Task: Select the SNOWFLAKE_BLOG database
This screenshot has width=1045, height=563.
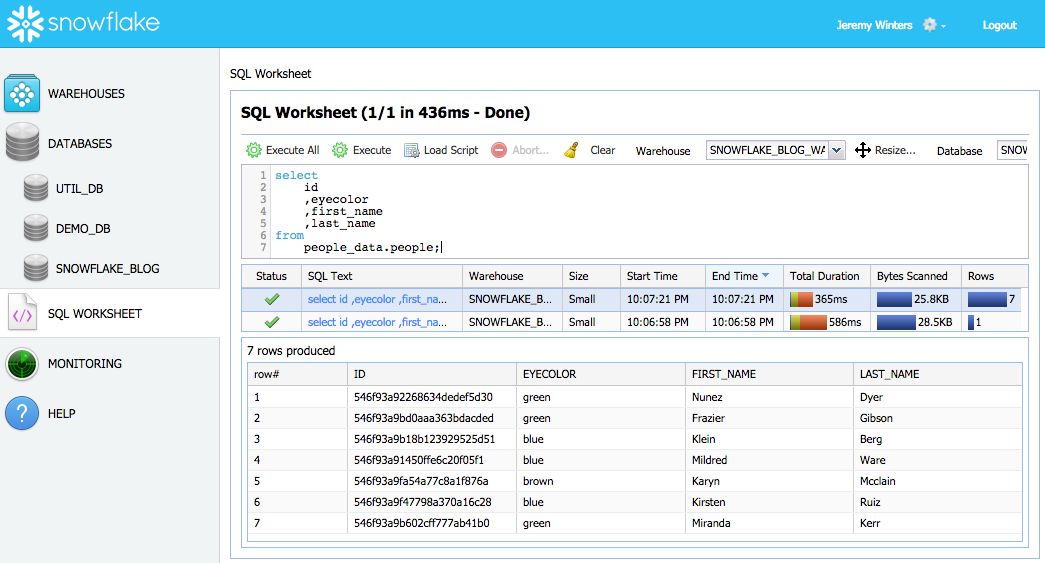Action: tap(106, 269)
